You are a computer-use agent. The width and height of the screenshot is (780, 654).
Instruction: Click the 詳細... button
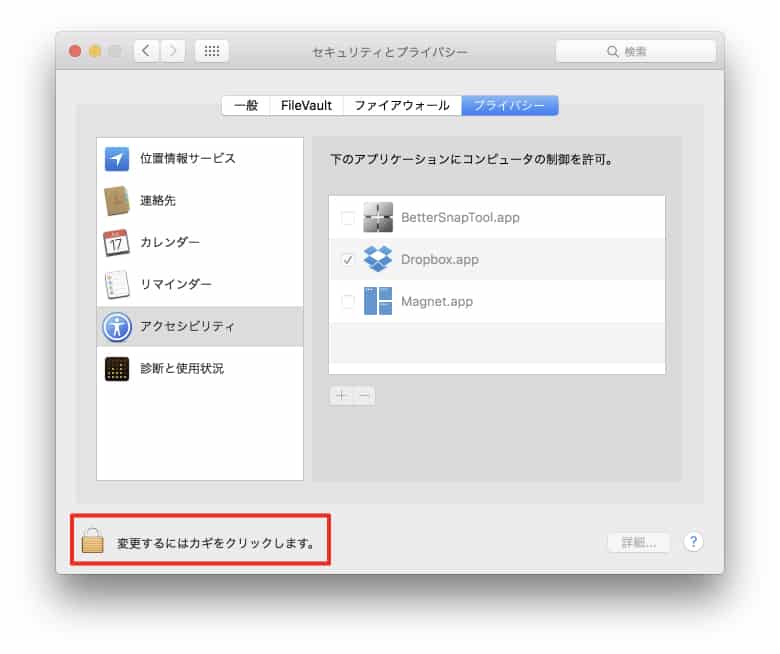(x=639, y=543)
